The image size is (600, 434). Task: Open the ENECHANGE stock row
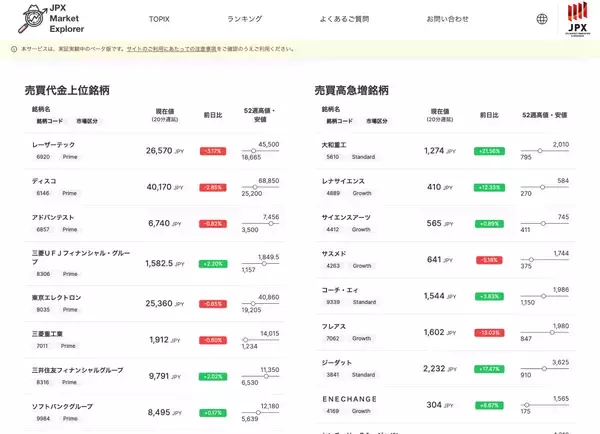click(x=446, y=405)
